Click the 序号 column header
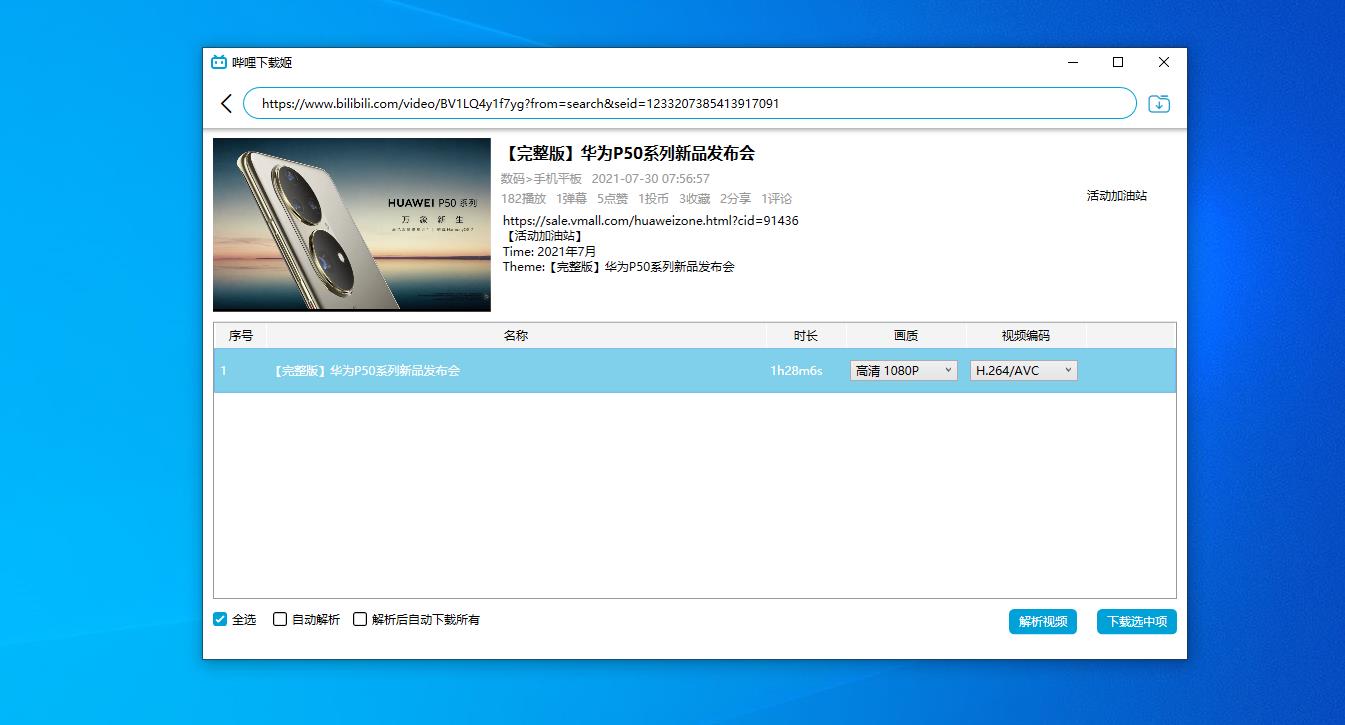The image size is (1345, 725). (x=241, y=336)
